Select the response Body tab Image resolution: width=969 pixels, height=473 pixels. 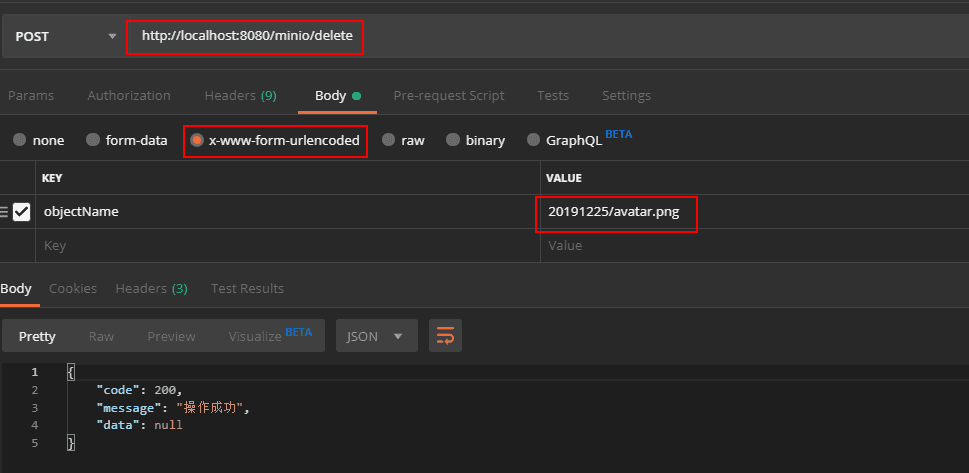click(16, 289)
